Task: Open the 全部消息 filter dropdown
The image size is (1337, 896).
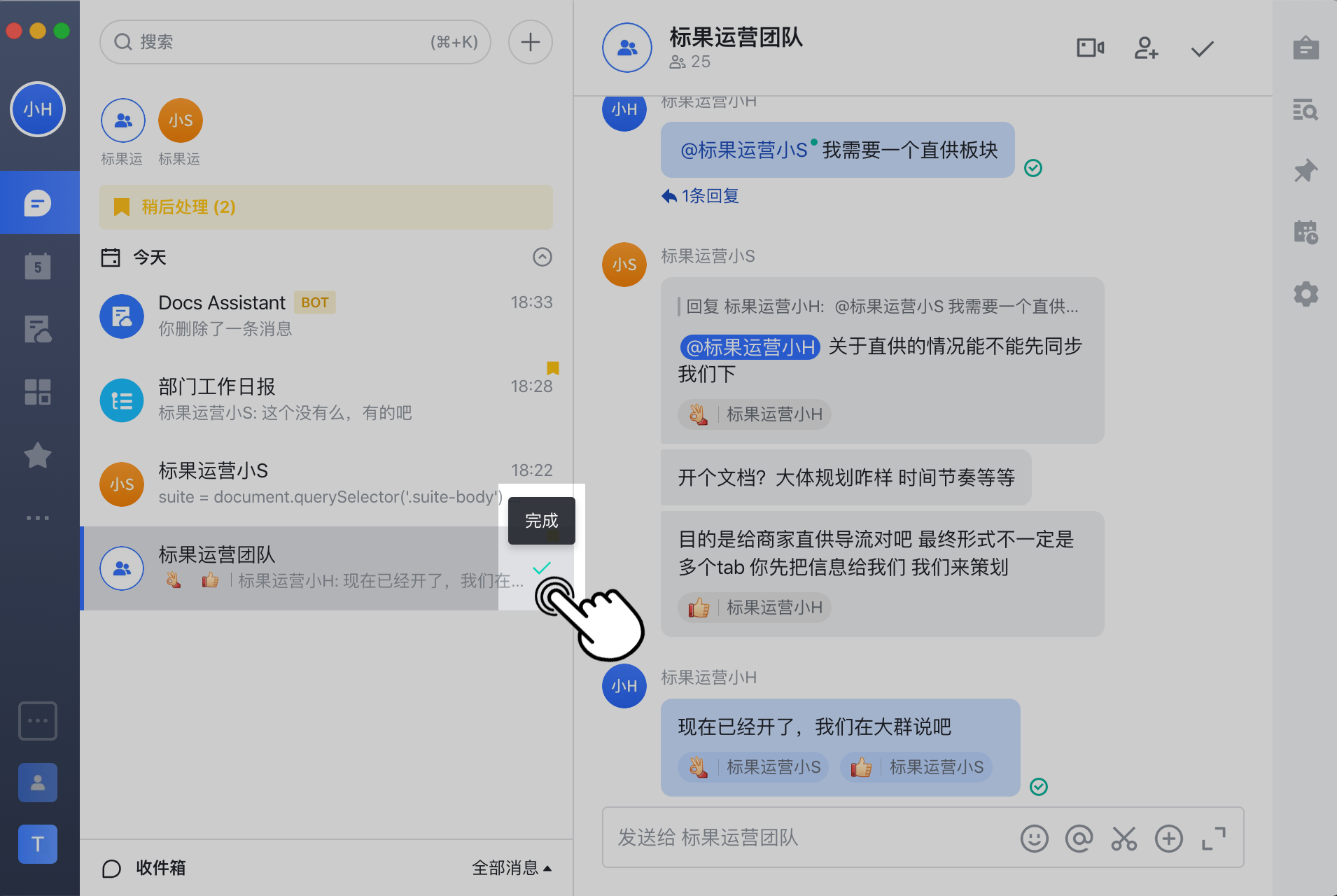Action: (512, 868)
